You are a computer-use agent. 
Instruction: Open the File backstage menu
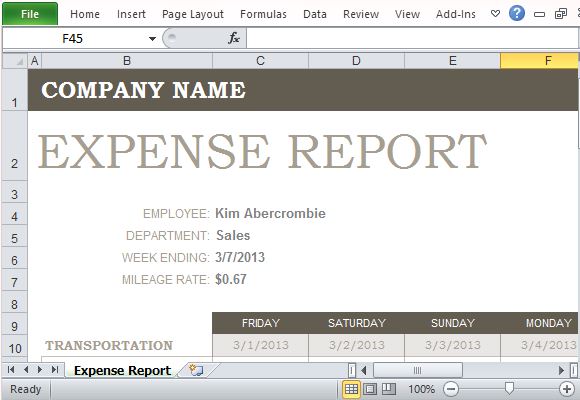click(x=30, y=14)
